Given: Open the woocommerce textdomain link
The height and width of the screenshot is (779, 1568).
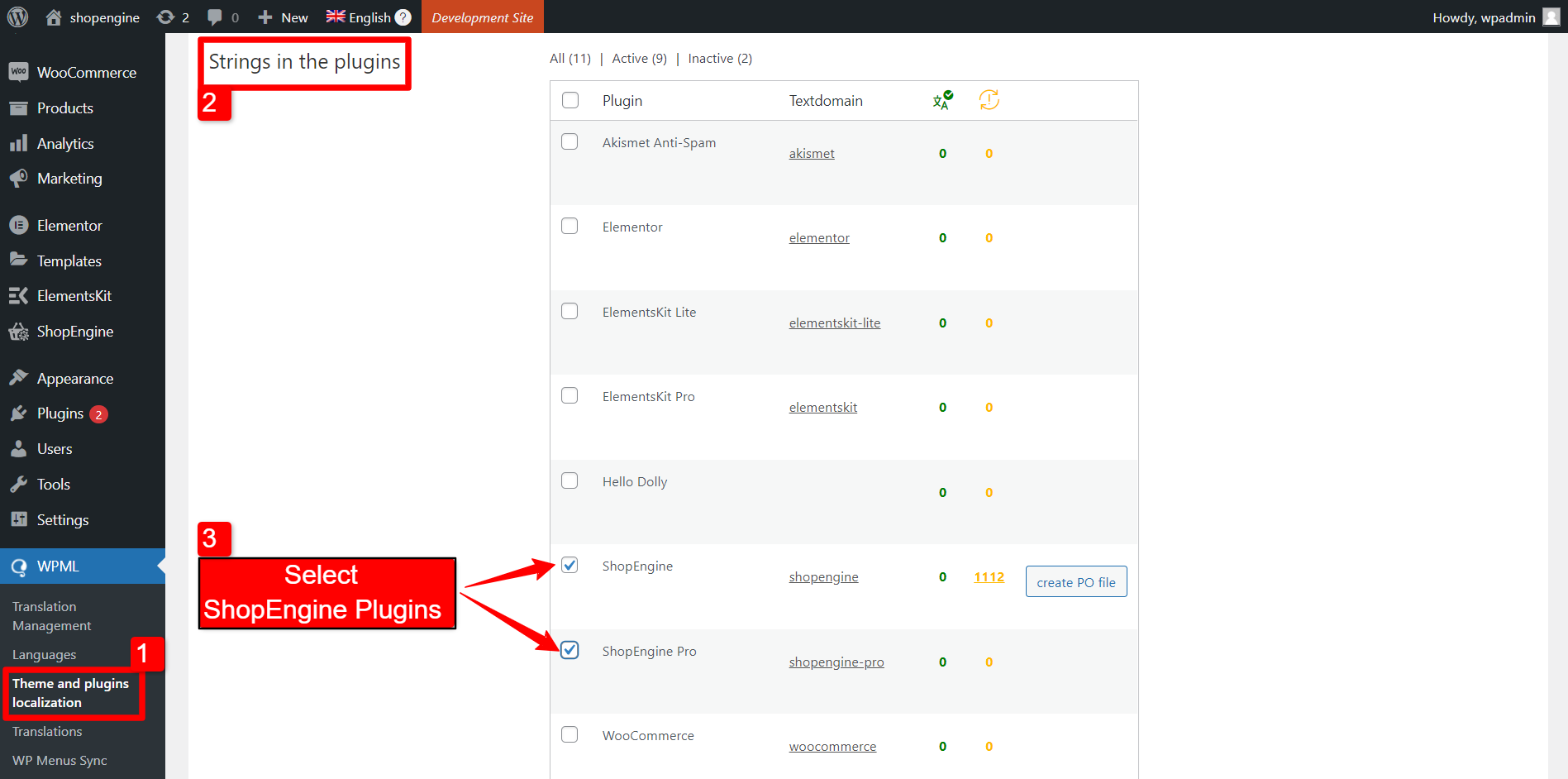Looking at the screenshot, I should (x=832, y=746).
